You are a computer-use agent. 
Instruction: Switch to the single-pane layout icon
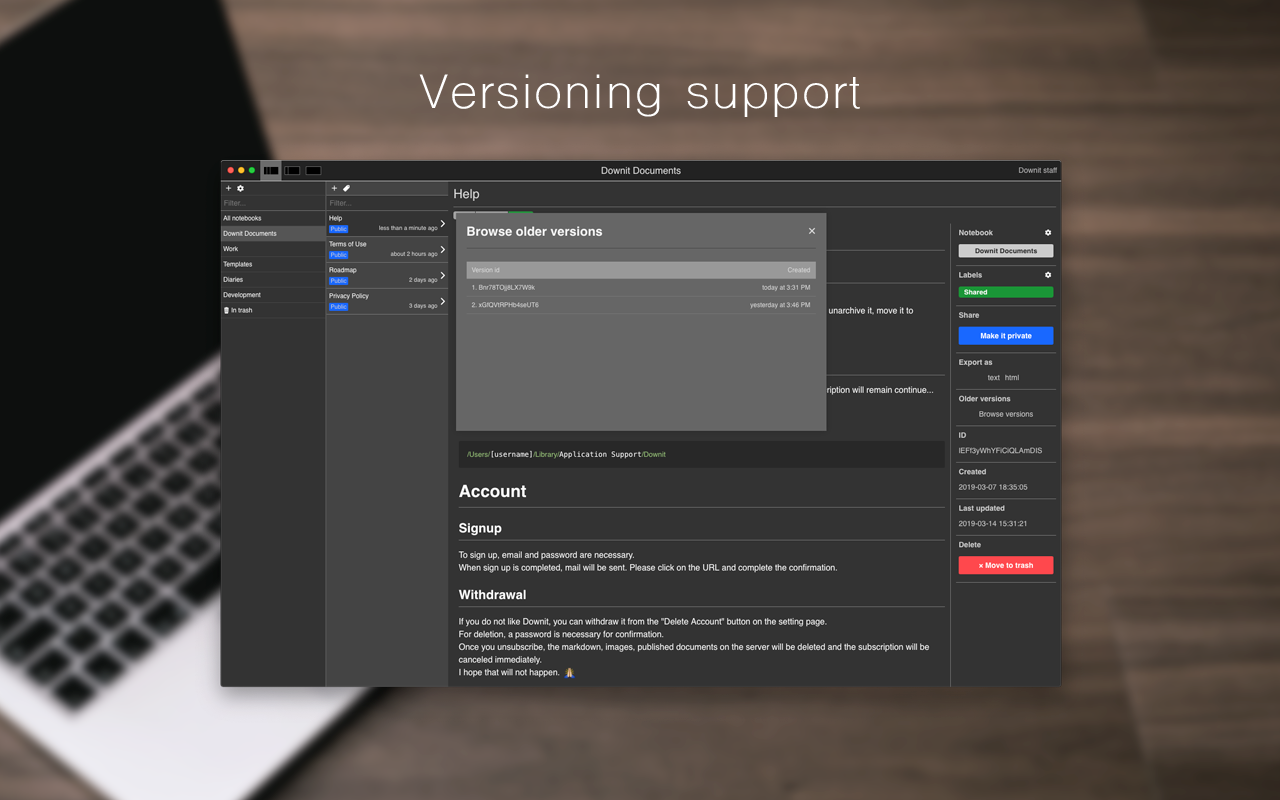313,171
